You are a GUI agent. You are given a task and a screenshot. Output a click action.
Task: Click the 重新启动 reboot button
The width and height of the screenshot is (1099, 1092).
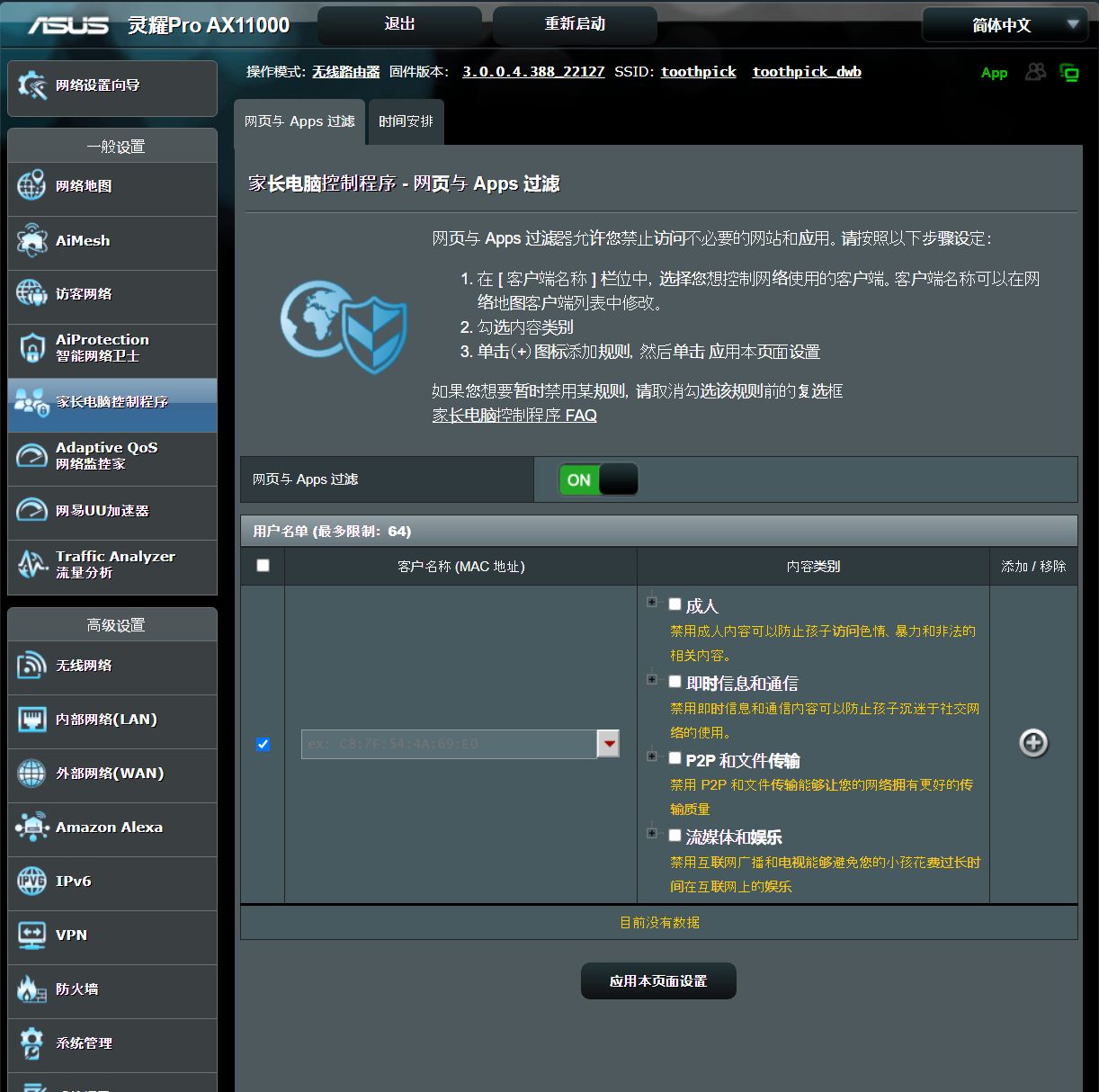(575, 24)
